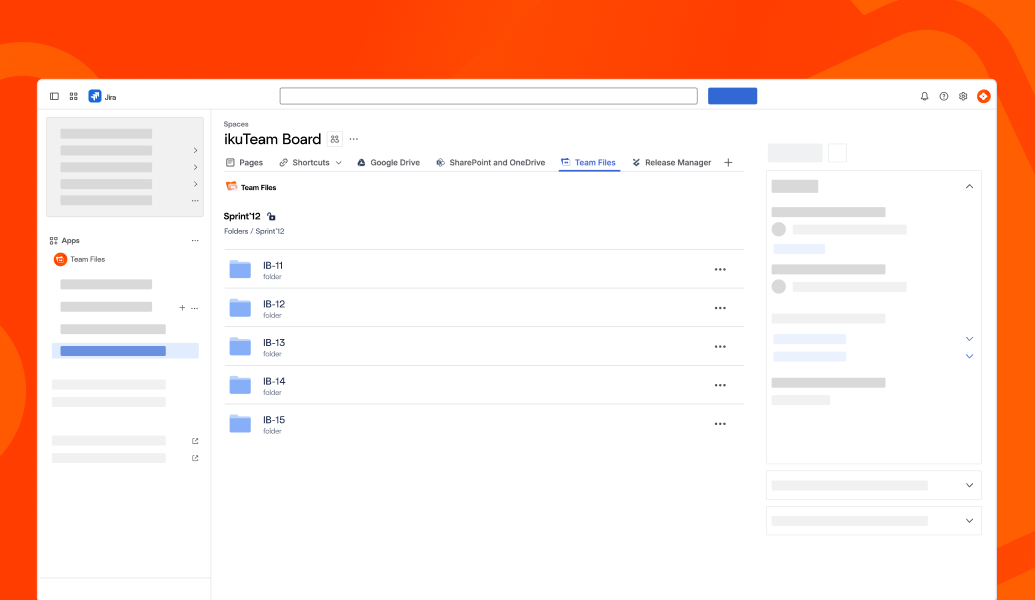The width and height of the screenshot is (1035, 600).
Task: Select the Team Files tab
Action: point(589,162)
